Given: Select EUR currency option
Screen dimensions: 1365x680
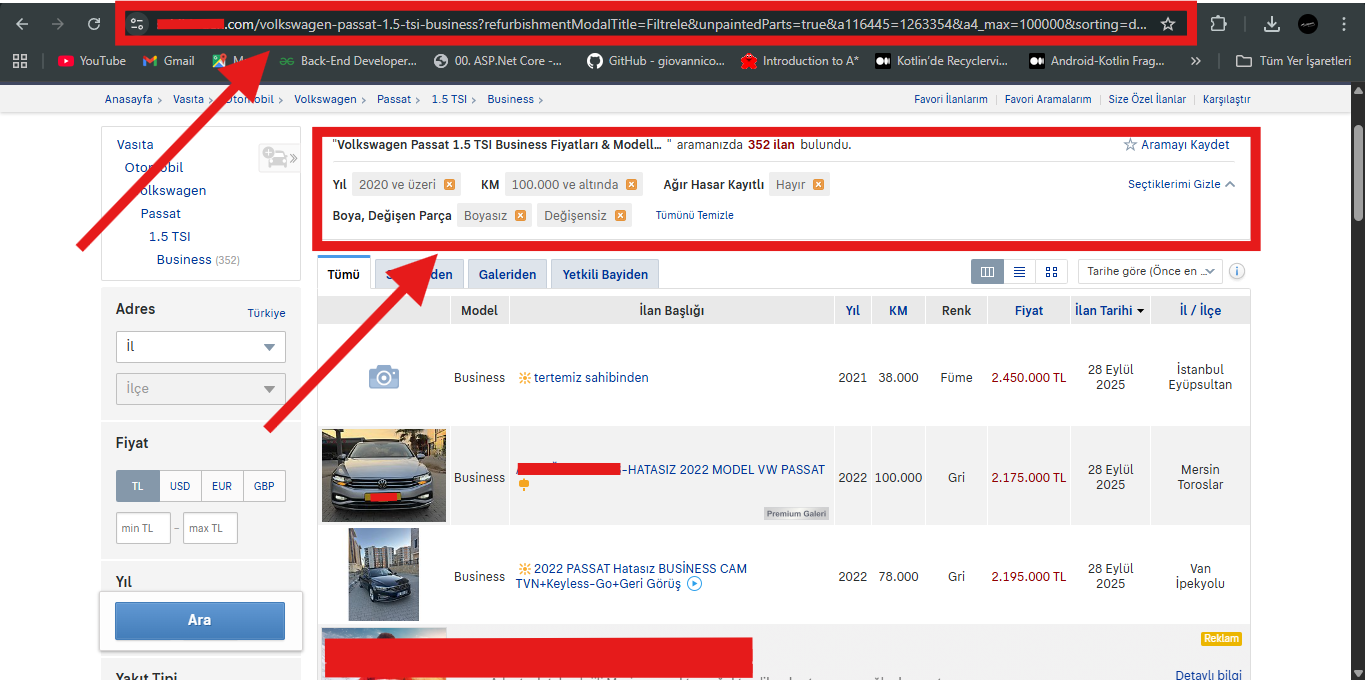Looking at the screenshot, I should pyautogui.click(x=222, y=486).
